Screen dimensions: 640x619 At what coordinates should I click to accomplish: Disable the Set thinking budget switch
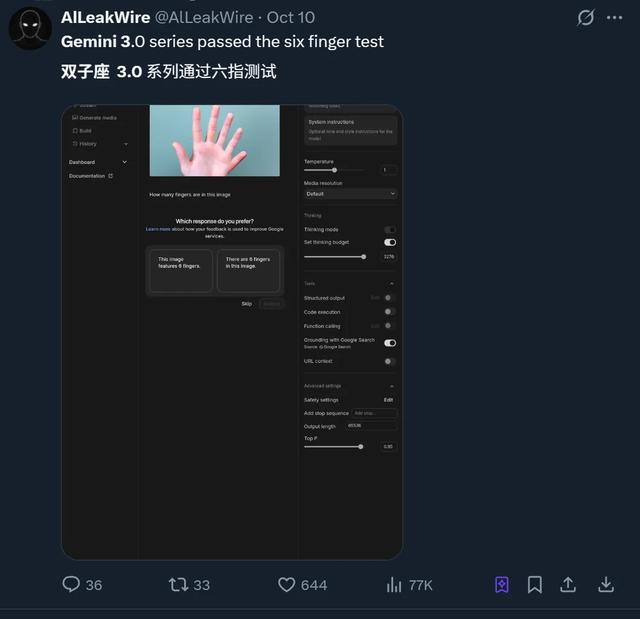coord(390,242)
